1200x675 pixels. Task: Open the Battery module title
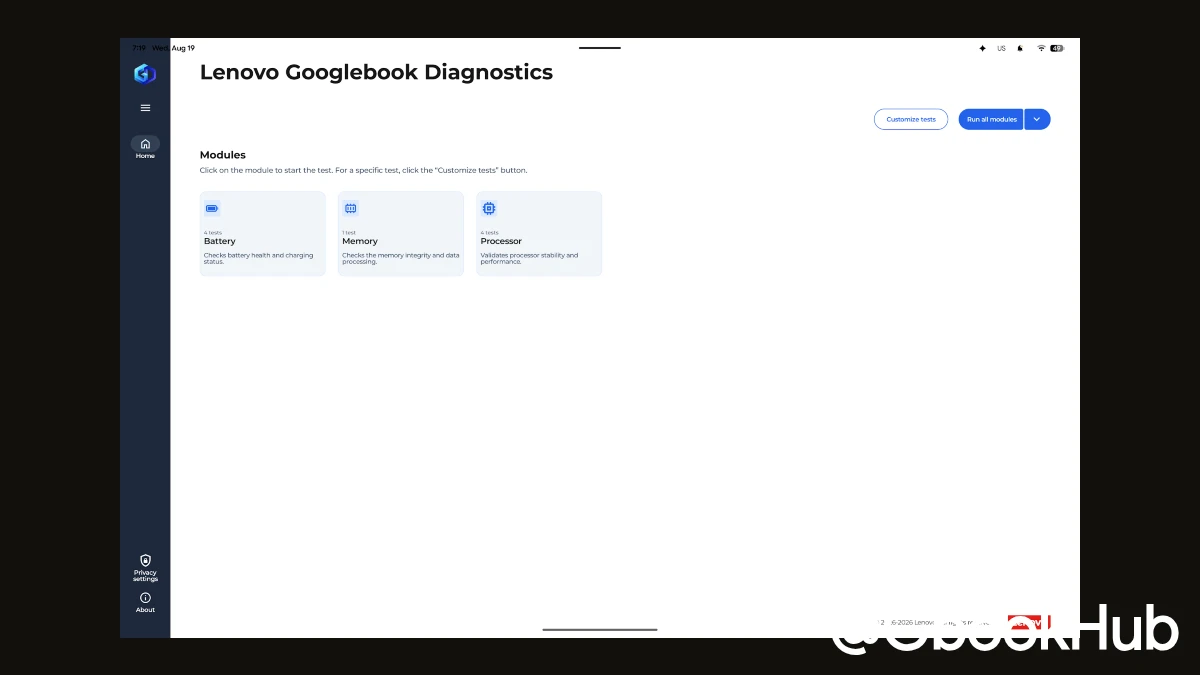pyautogui.click(x=220, y=241)
